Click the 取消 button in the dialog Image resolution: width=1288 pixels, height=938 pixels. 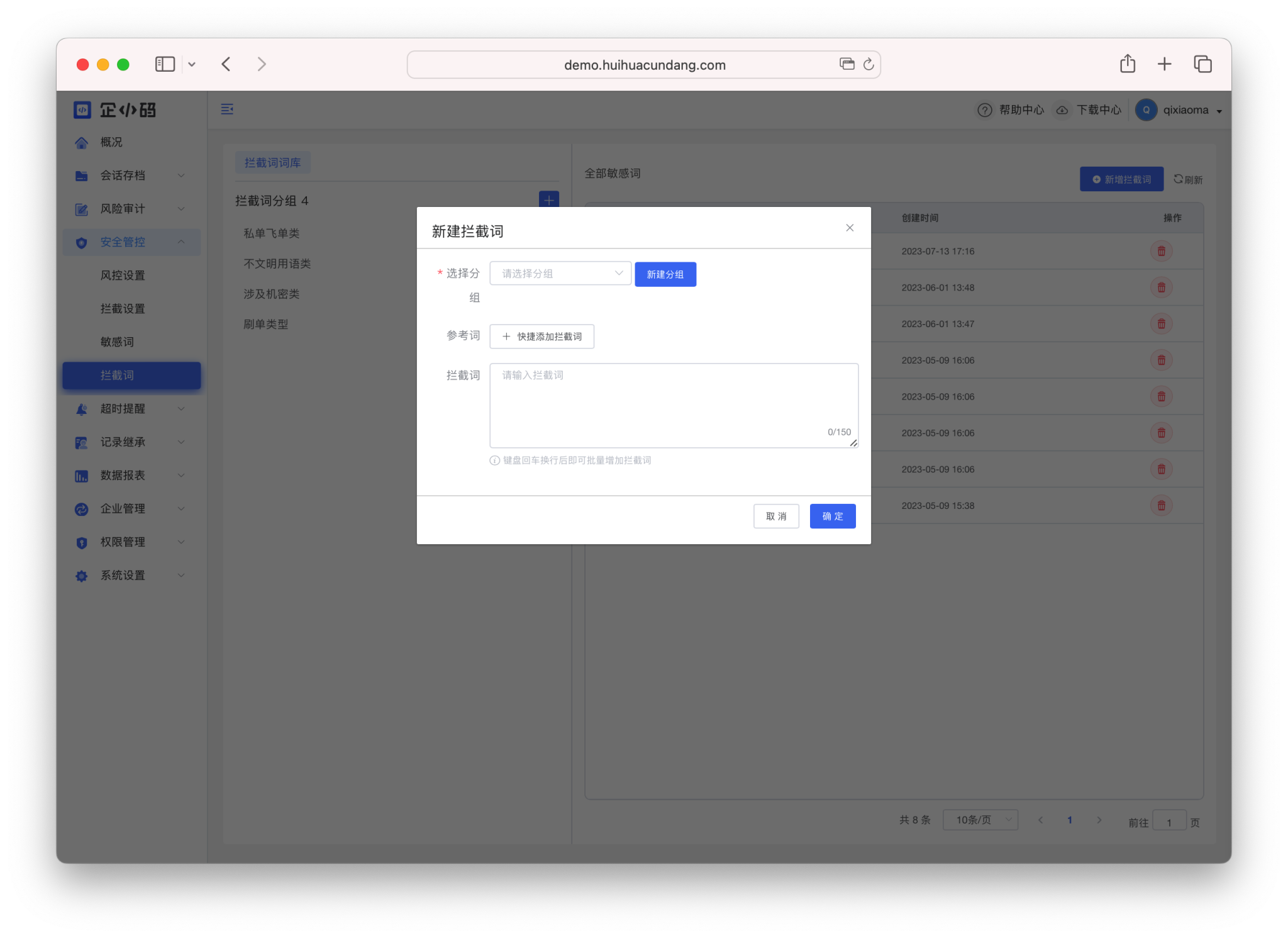[x=776, y=516]
